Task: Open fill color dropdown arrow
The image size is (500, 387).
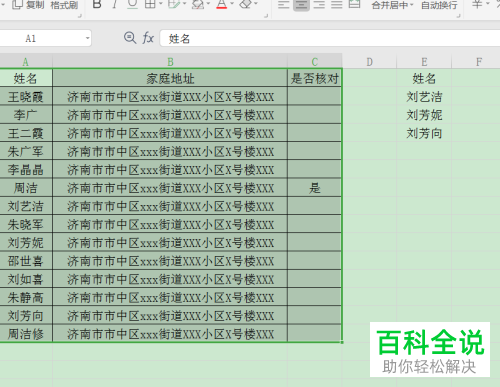Action: pos(209,4)
